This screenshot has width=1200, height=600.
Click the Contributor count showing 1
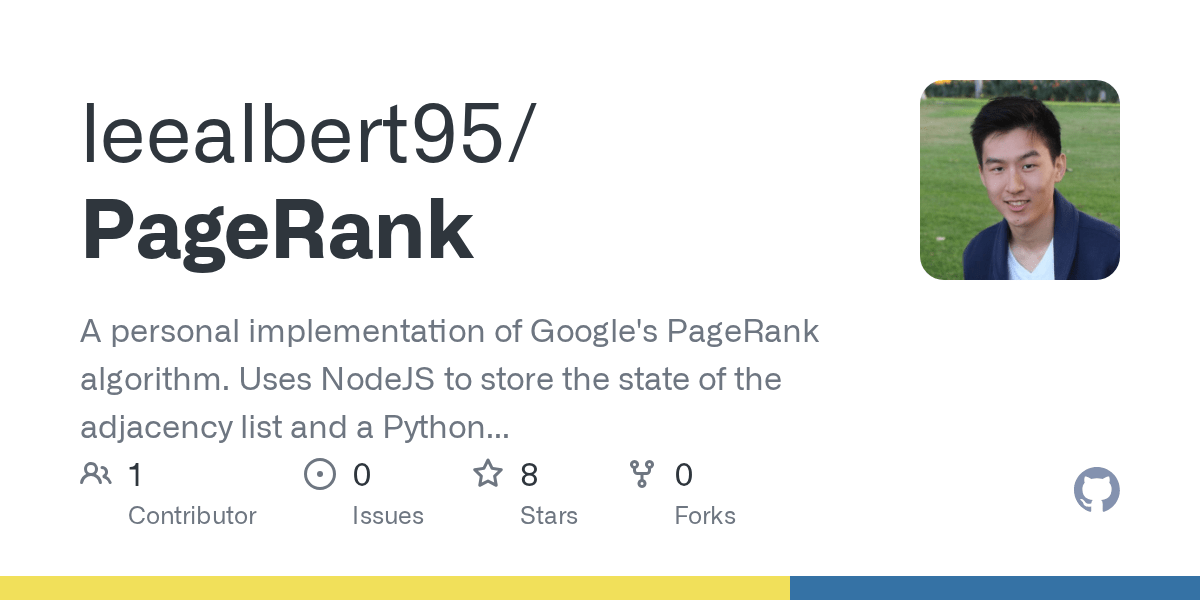pyautogui.click(x=135, y=475)
